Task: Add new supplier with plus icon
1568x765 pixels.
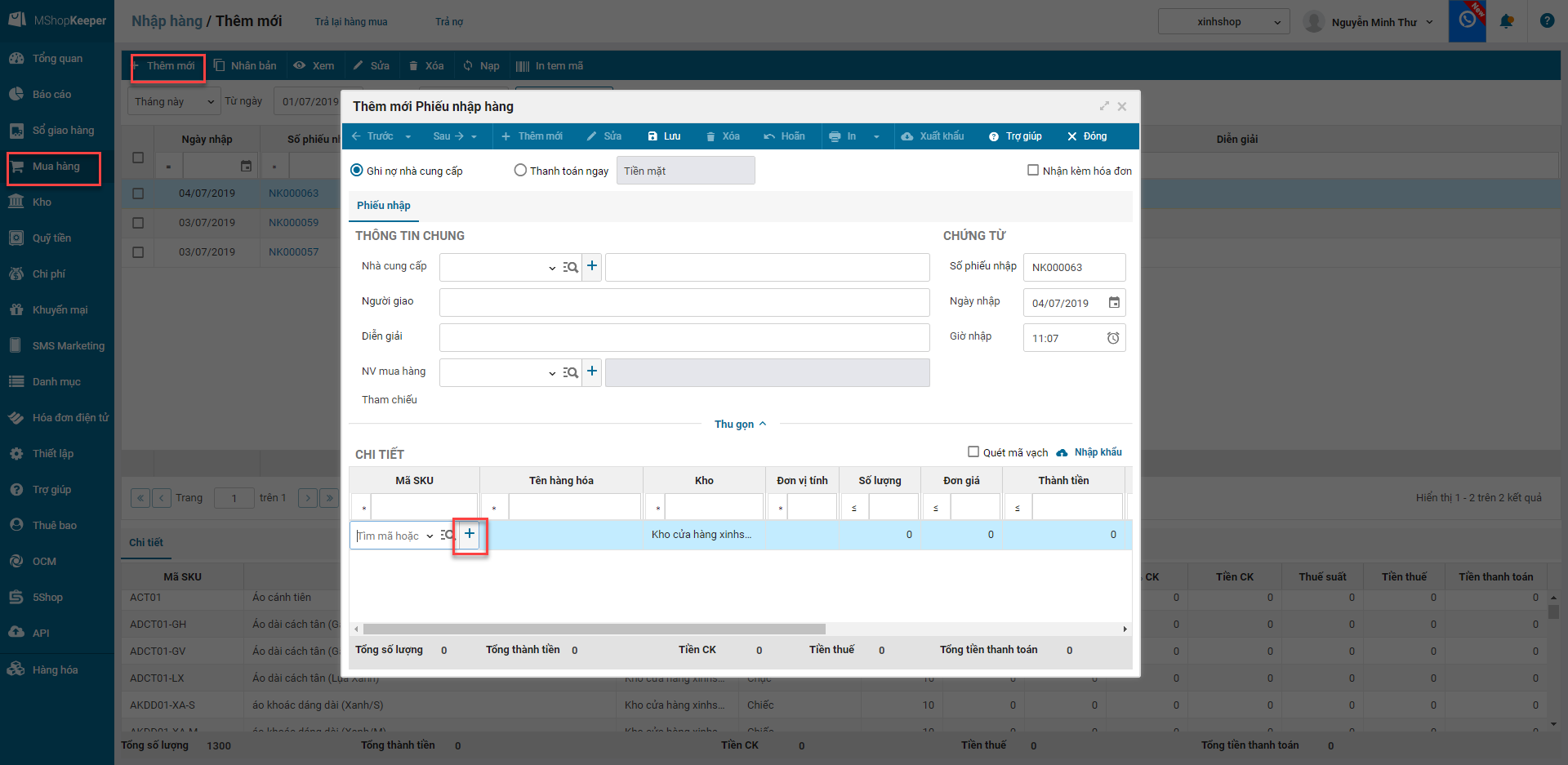Action: coord(592,266)
